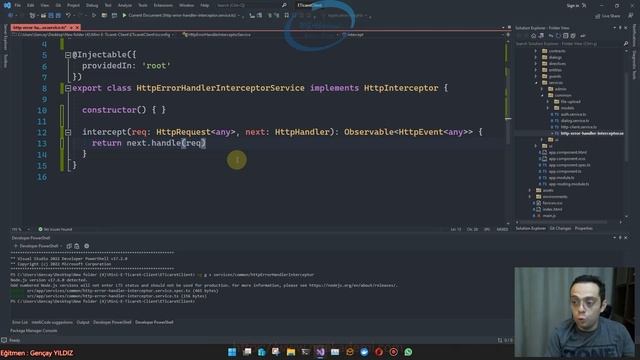
Task: Switch to Output tab
Action: pos(83,322)
